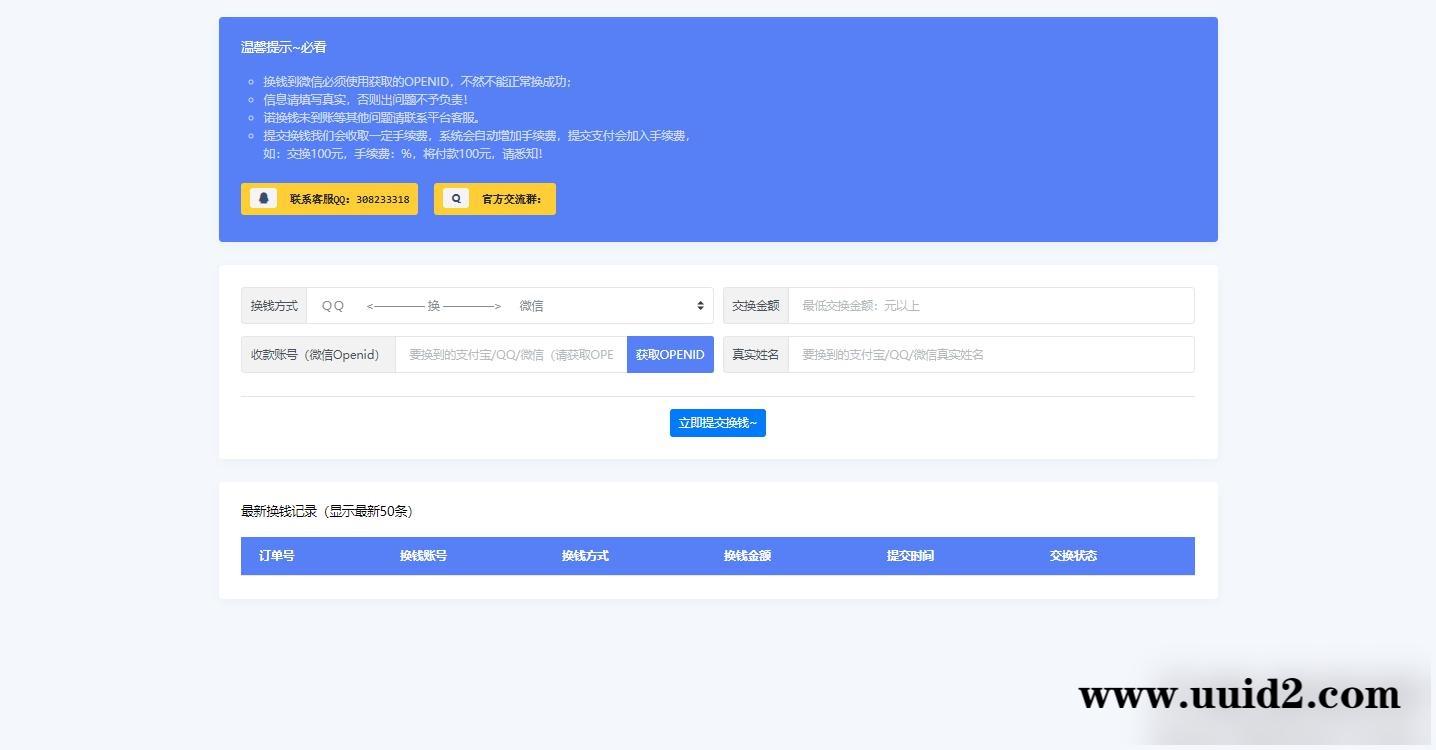
Task: Click the 立即提交换钱~ submit button
Action: tap(717, 422)
